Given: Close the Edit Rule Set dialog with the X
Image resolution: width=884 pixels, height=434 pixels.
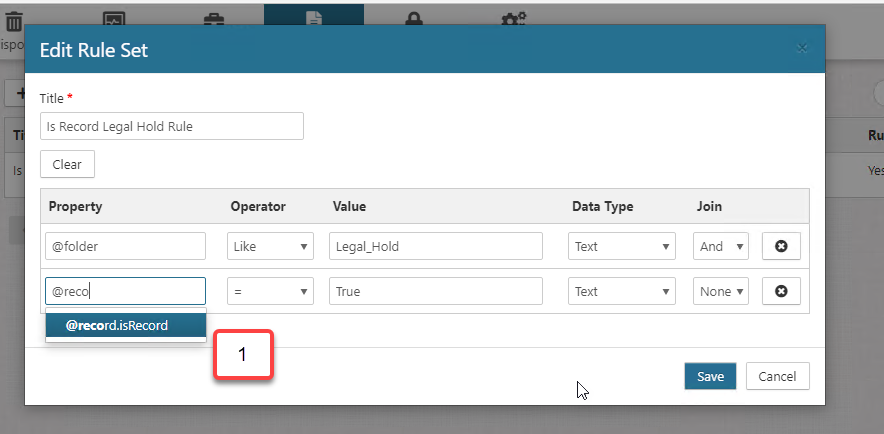Looking at the screenshot, I should [x=801, y=48].
